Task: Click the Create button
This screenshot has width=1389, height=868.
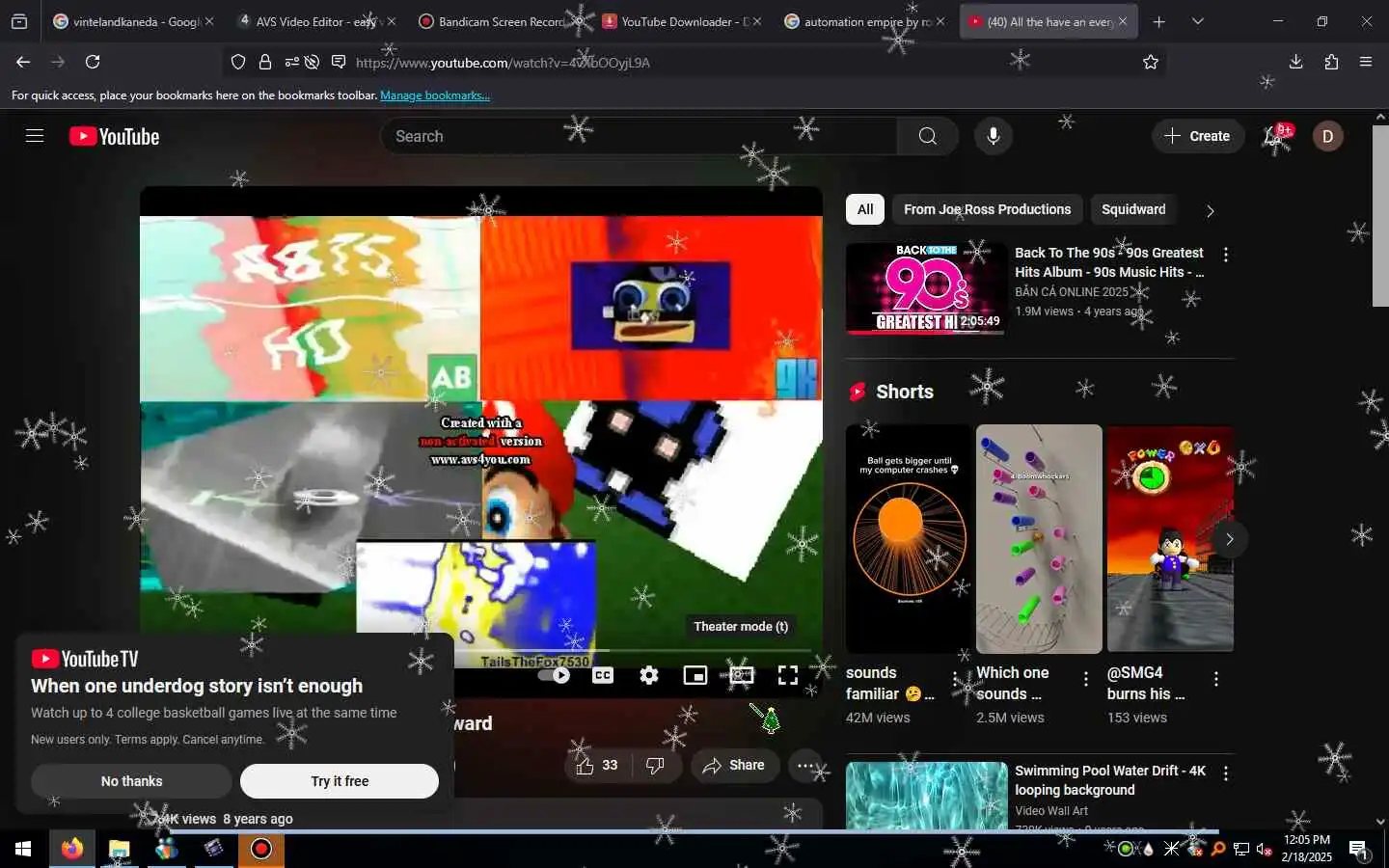Action: click(1197, 136)
